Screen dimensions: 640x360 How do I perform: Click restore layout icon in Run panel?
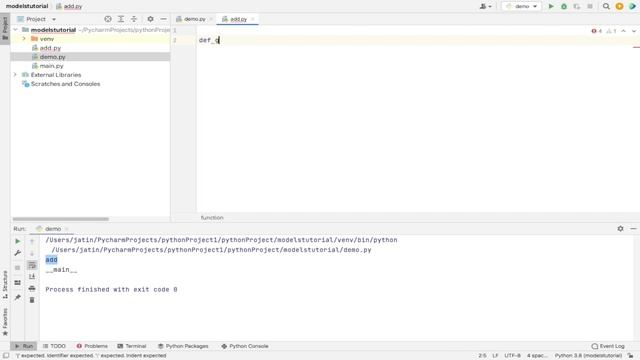18,283
